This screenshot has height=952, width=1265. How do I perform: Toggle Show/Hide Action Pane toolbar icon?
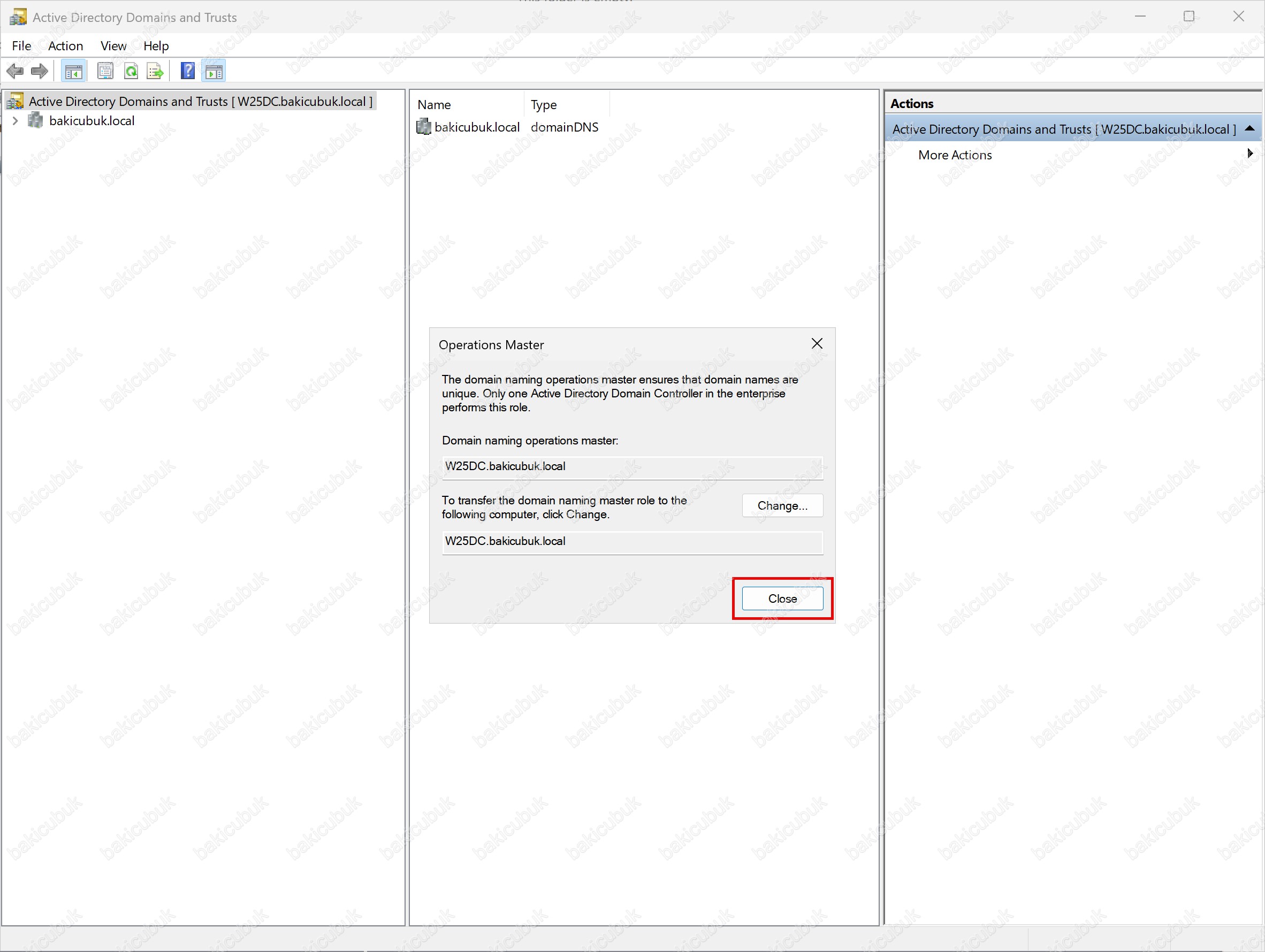[214, 72]
